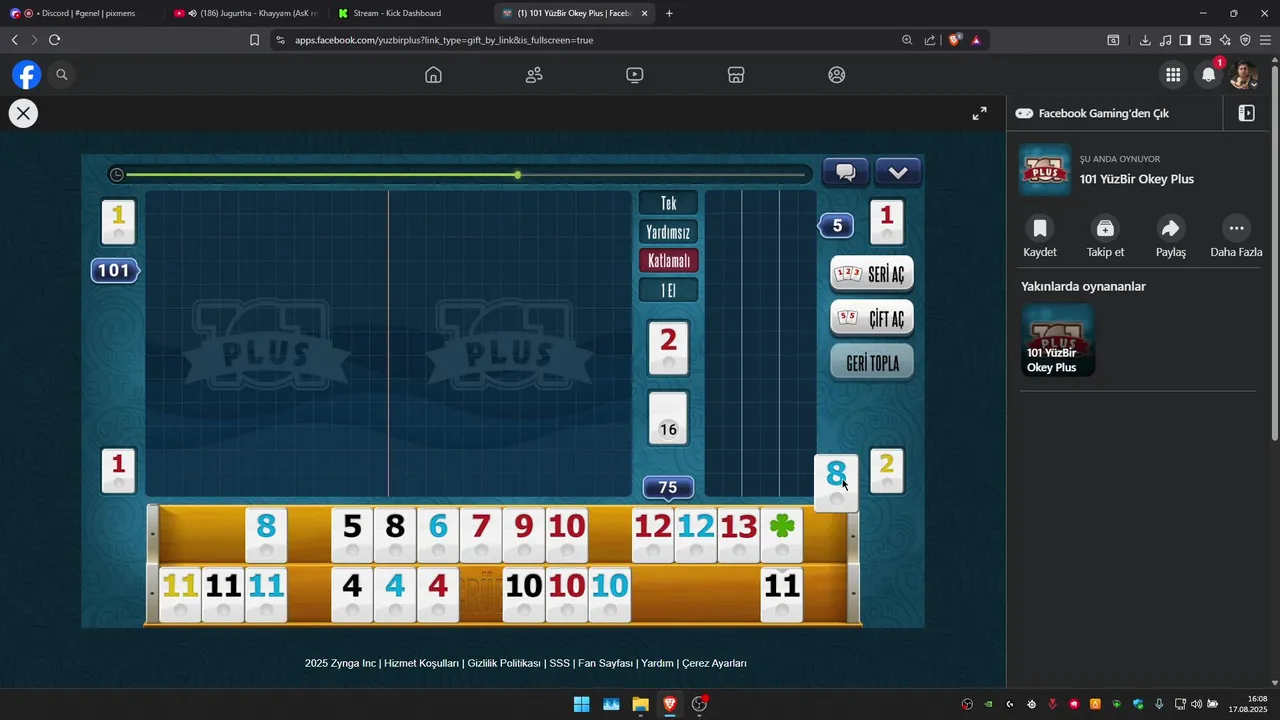Open the Fan Sayfası link

[605, 663]
